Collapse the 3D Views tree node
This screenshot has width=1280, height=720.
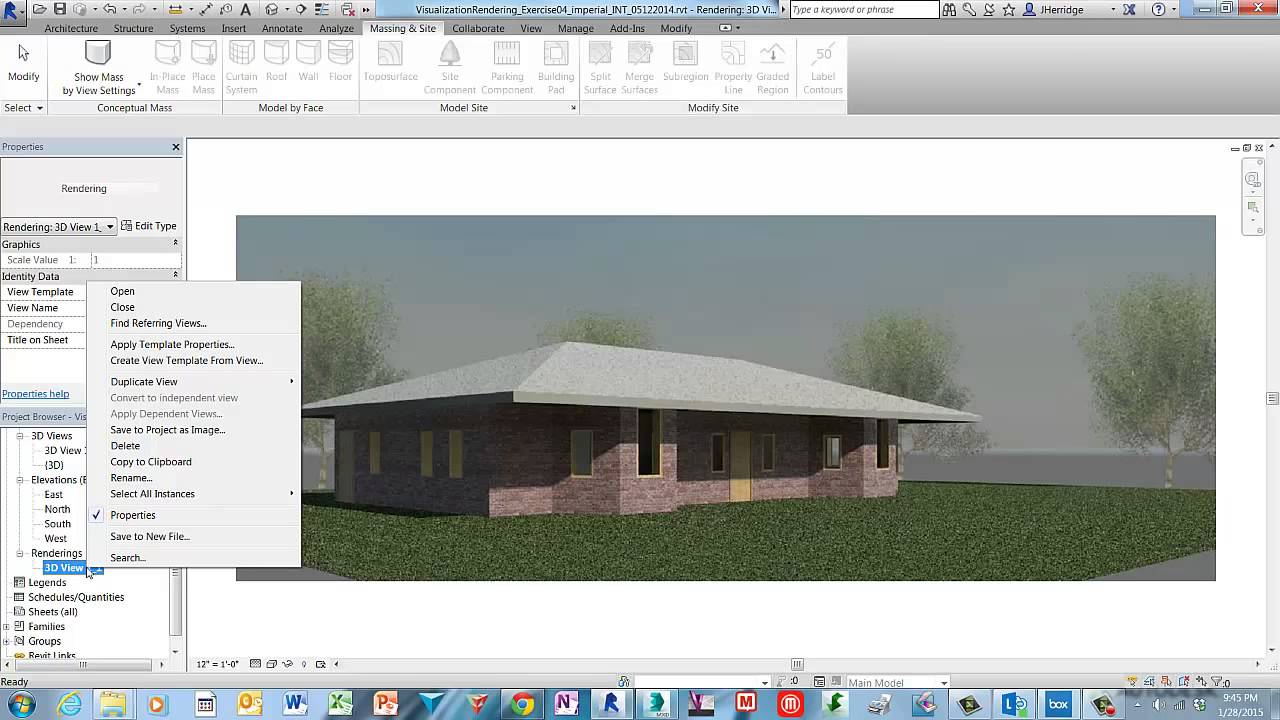click(20, 436)
